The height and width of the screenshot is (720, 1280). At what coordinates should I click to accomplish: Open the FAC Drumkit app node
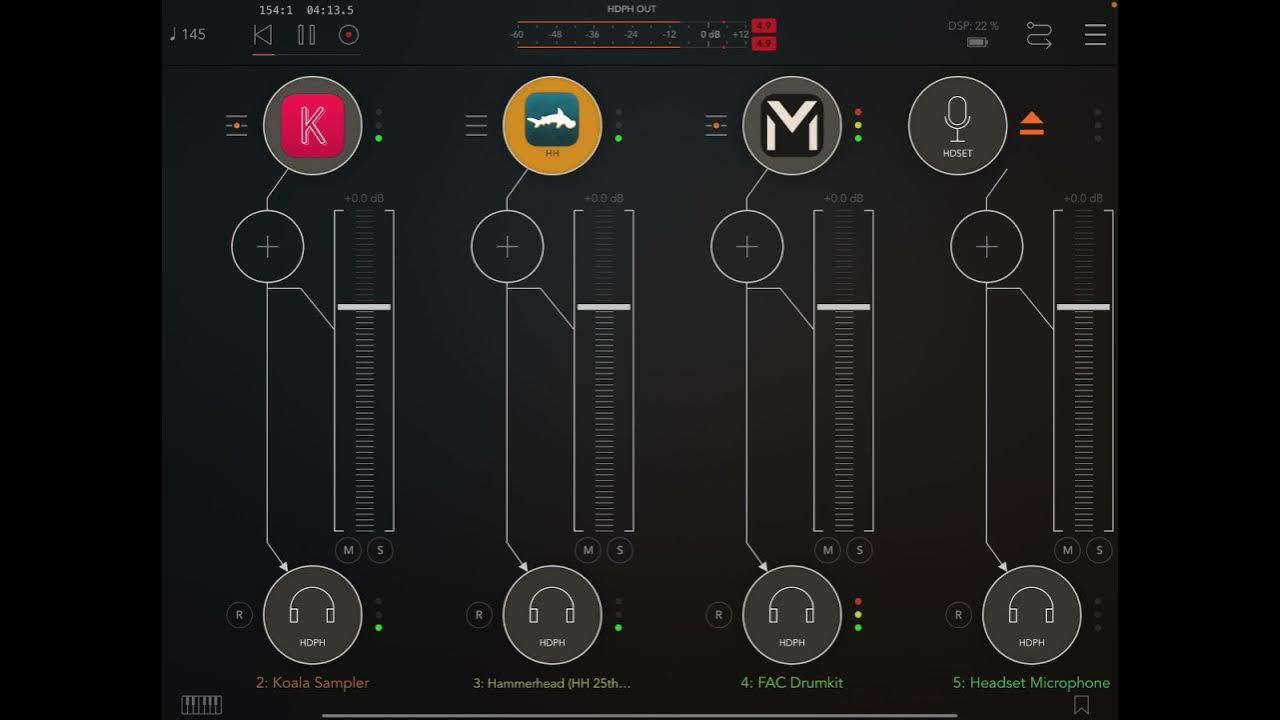pos(792,125)
